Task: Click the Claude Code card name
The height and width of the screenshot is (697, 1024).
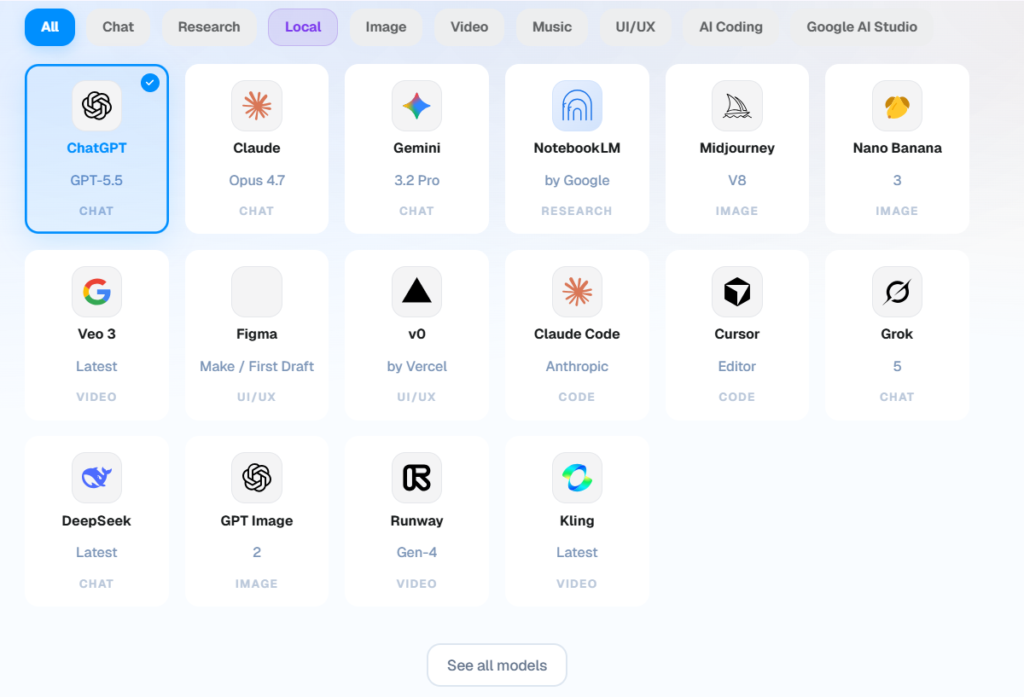Action: [x=577, y=334]
